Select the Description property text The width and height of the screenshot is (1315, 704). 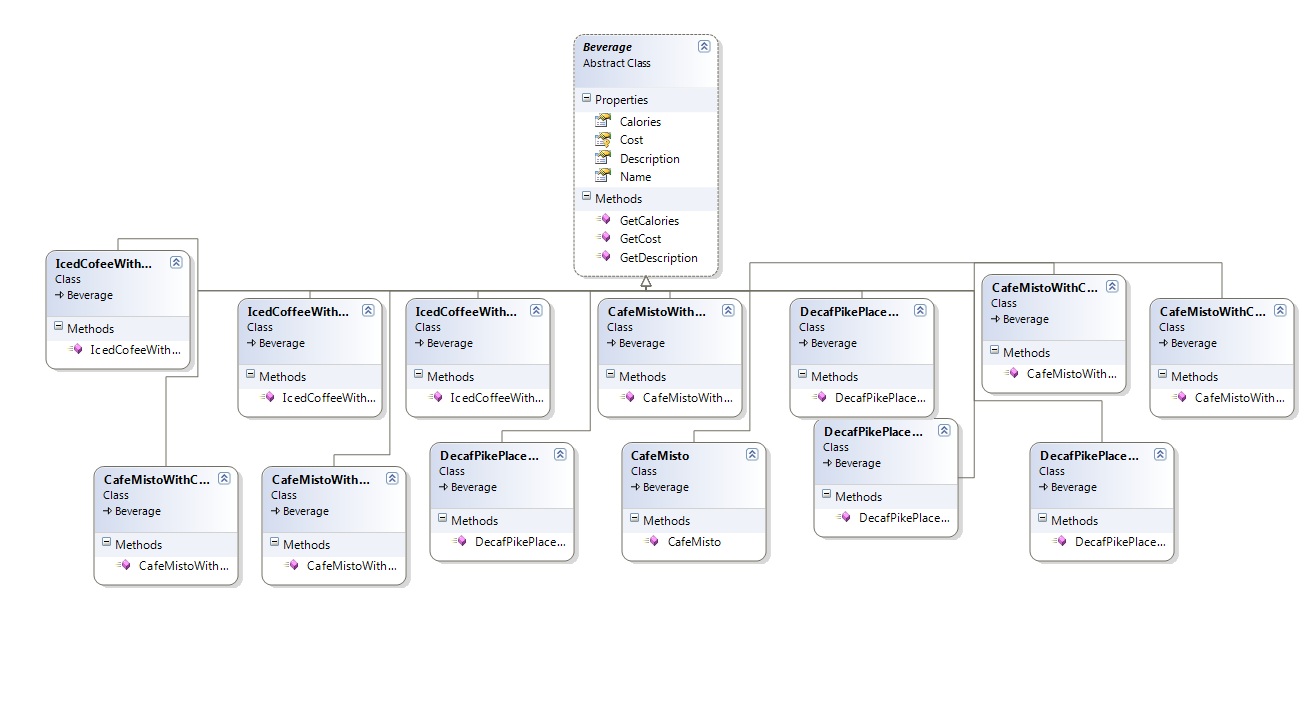click(x=650, y=159)
